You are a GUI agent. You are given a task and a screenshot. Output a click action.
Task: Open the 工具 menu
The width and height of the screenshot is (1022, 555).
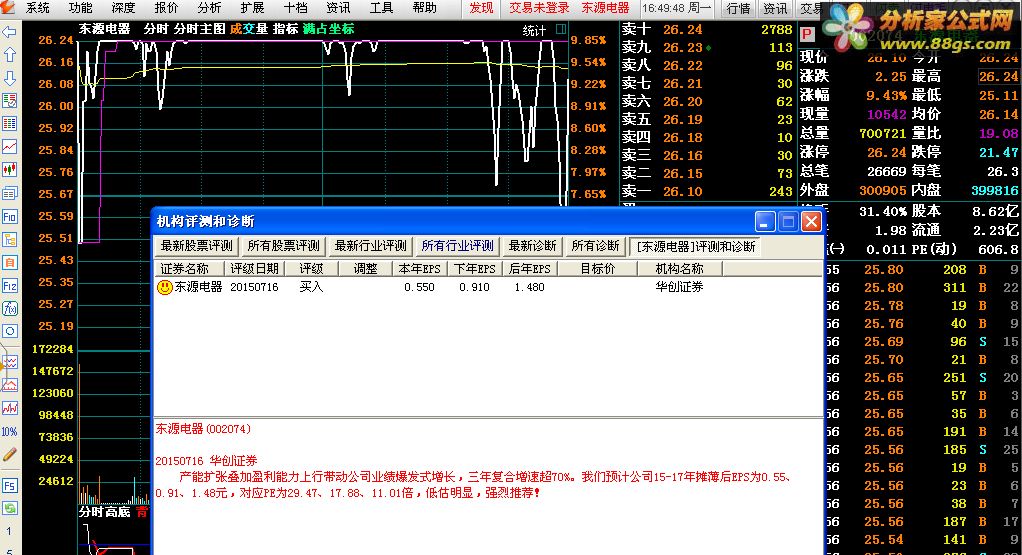click(381, 8)
